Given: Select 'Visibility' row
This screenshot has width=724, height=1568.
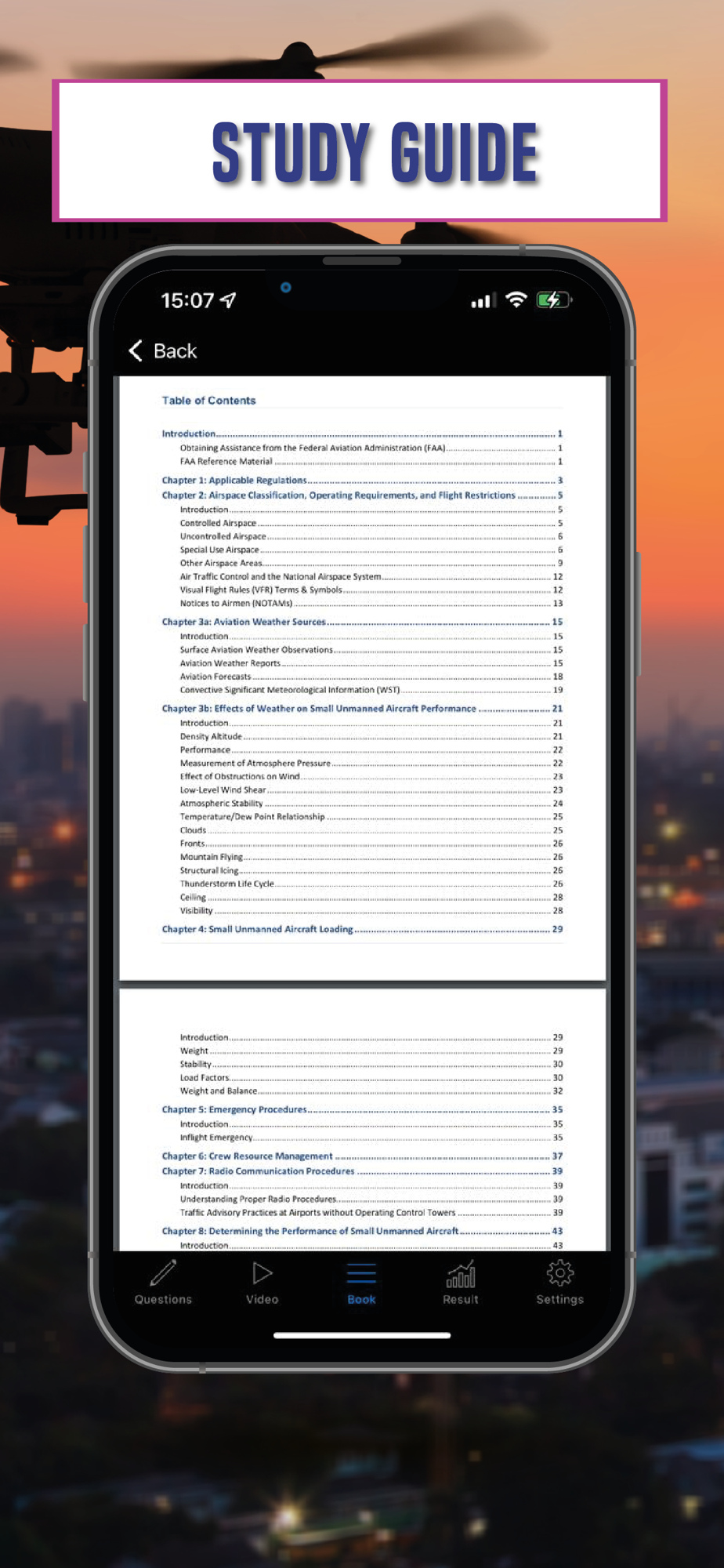Looking at the screenshot, I should pos(371,910).
